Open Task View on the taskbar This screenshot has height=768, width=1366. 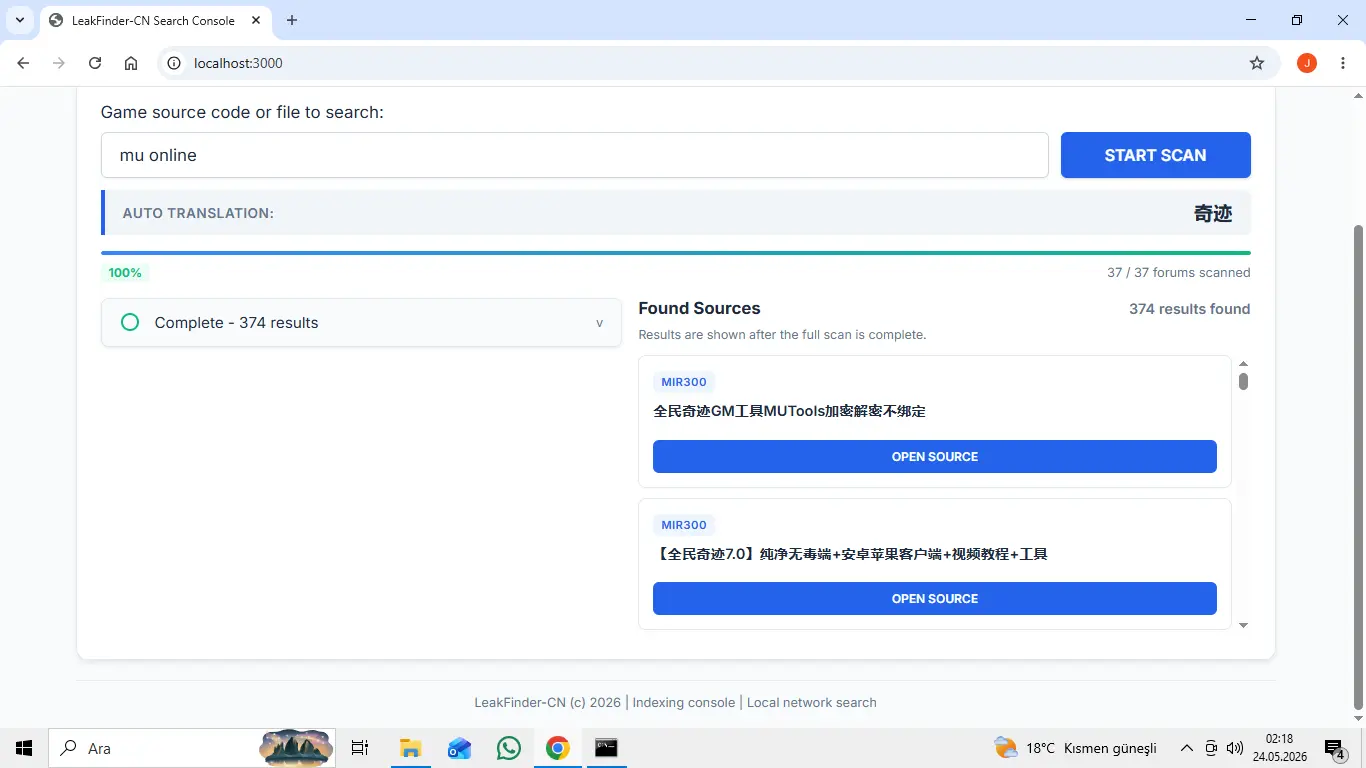[360, 748]
